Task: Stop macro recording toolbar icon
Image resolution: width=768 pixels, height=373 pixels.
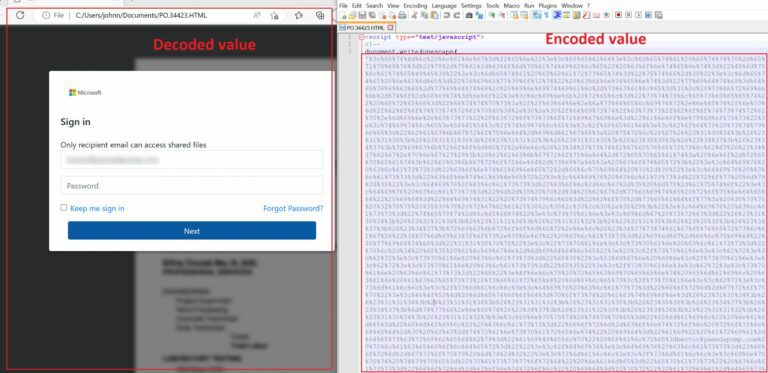Action: pos(628,16)
